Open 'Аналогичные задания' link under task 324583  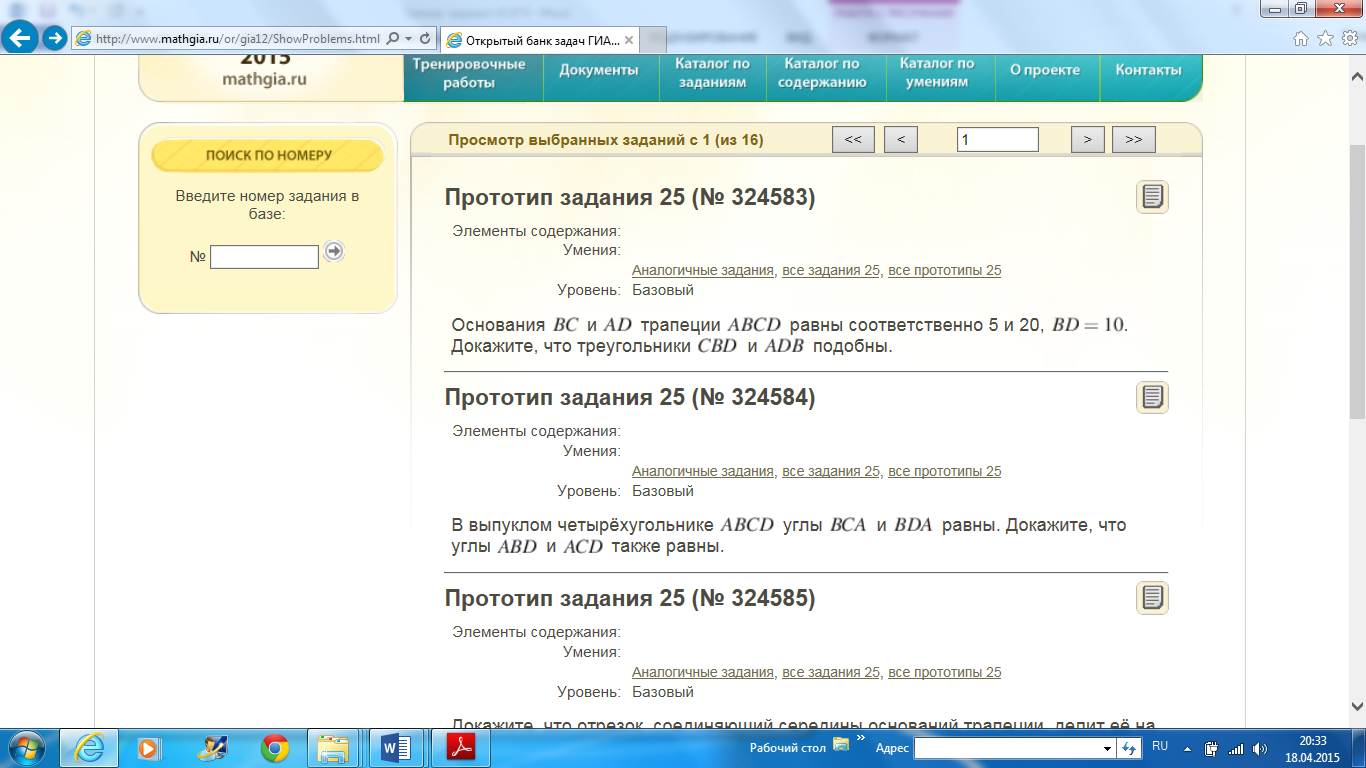pyautogui.click(x=703, y=271)
